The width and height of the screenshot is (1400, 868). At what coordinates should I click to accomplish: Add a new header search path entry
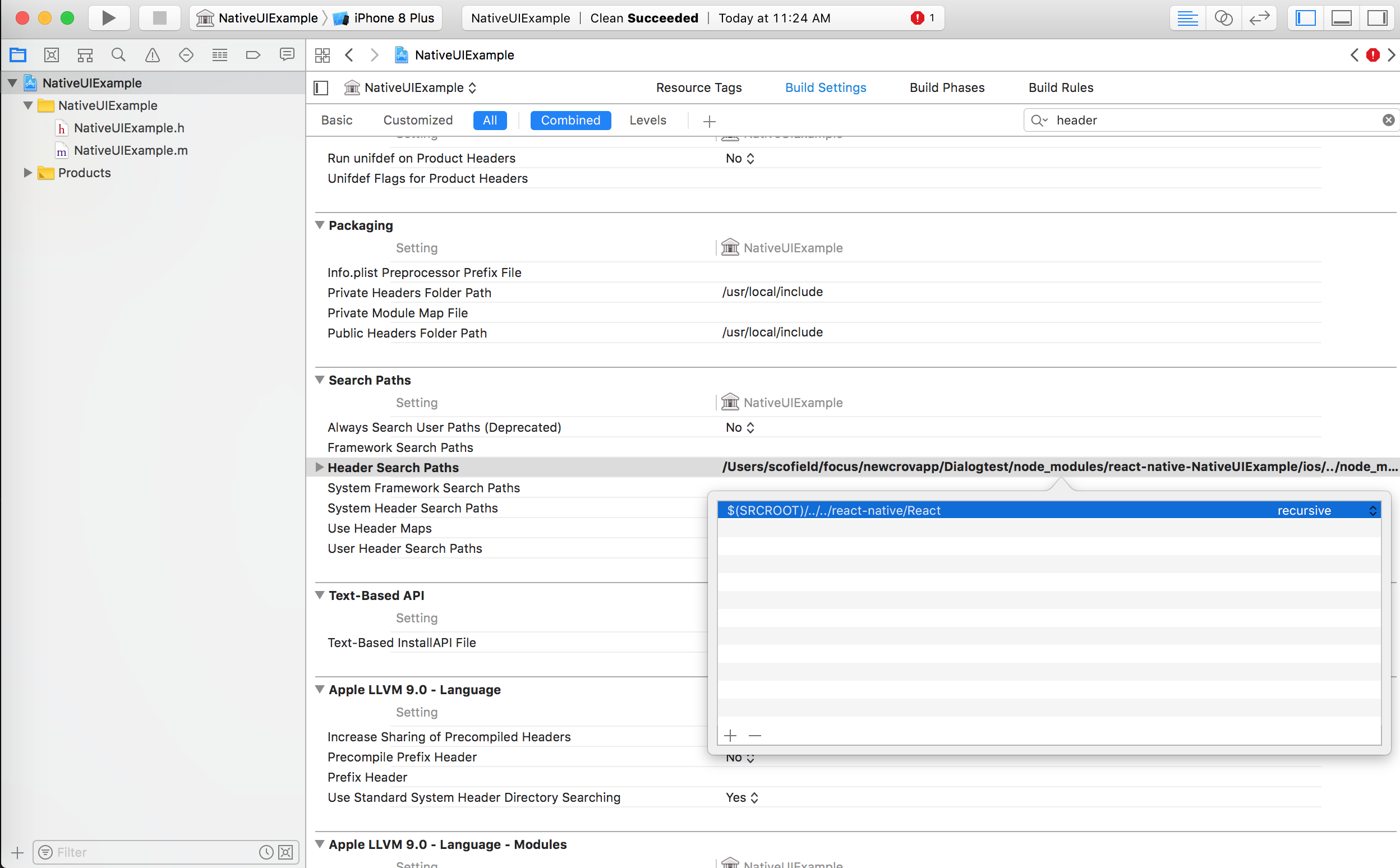729,735
